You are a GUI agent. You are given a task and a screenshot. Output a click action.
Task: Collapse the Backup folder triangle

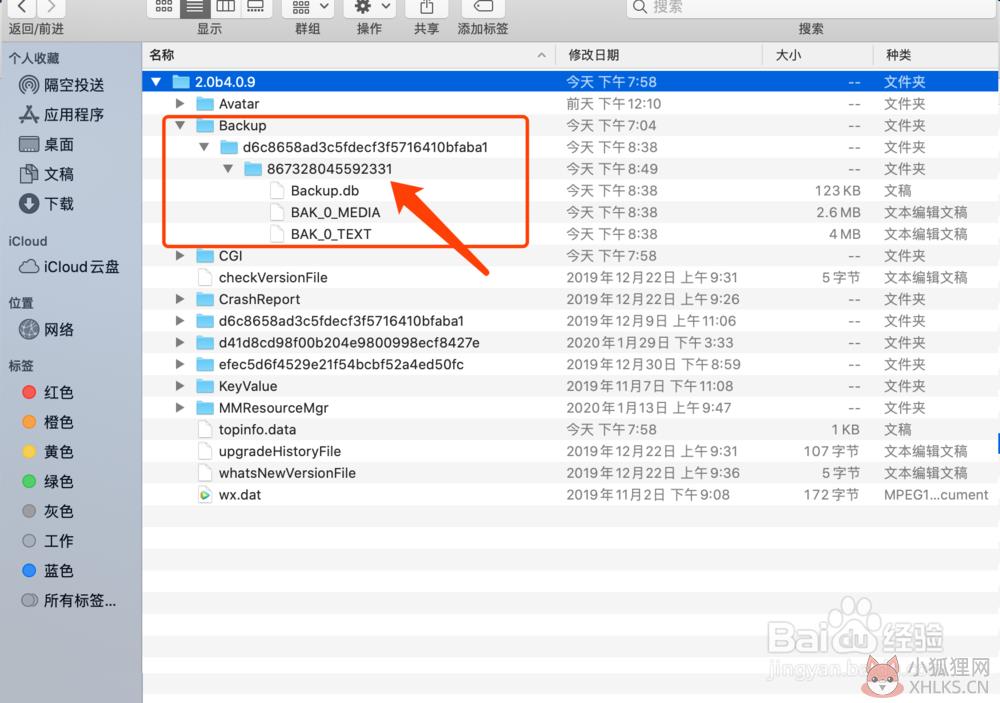180,125
